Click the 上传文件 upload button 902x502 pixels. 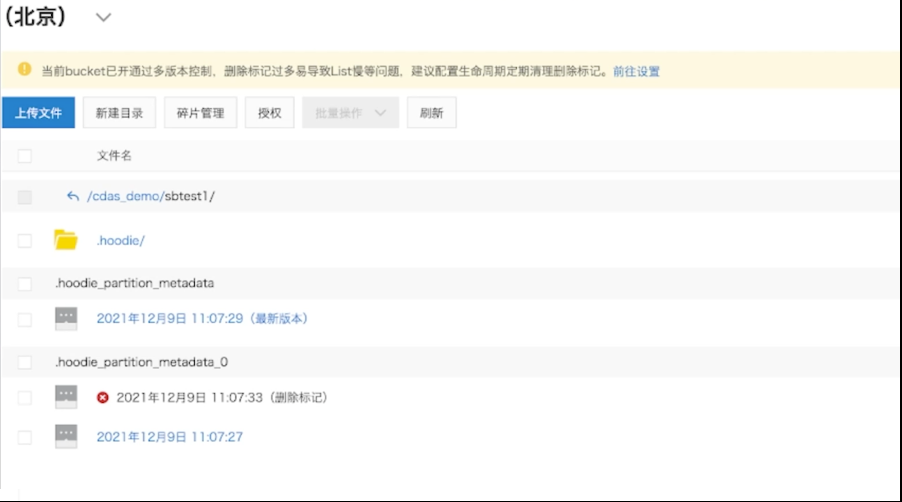[38, 113]
